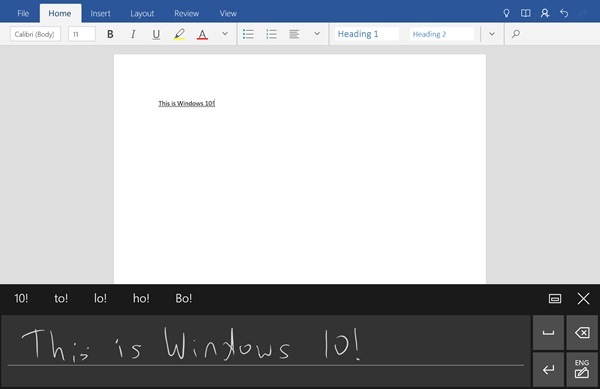Choose the "ho!" handwriting suggestion

click(141, 298)
